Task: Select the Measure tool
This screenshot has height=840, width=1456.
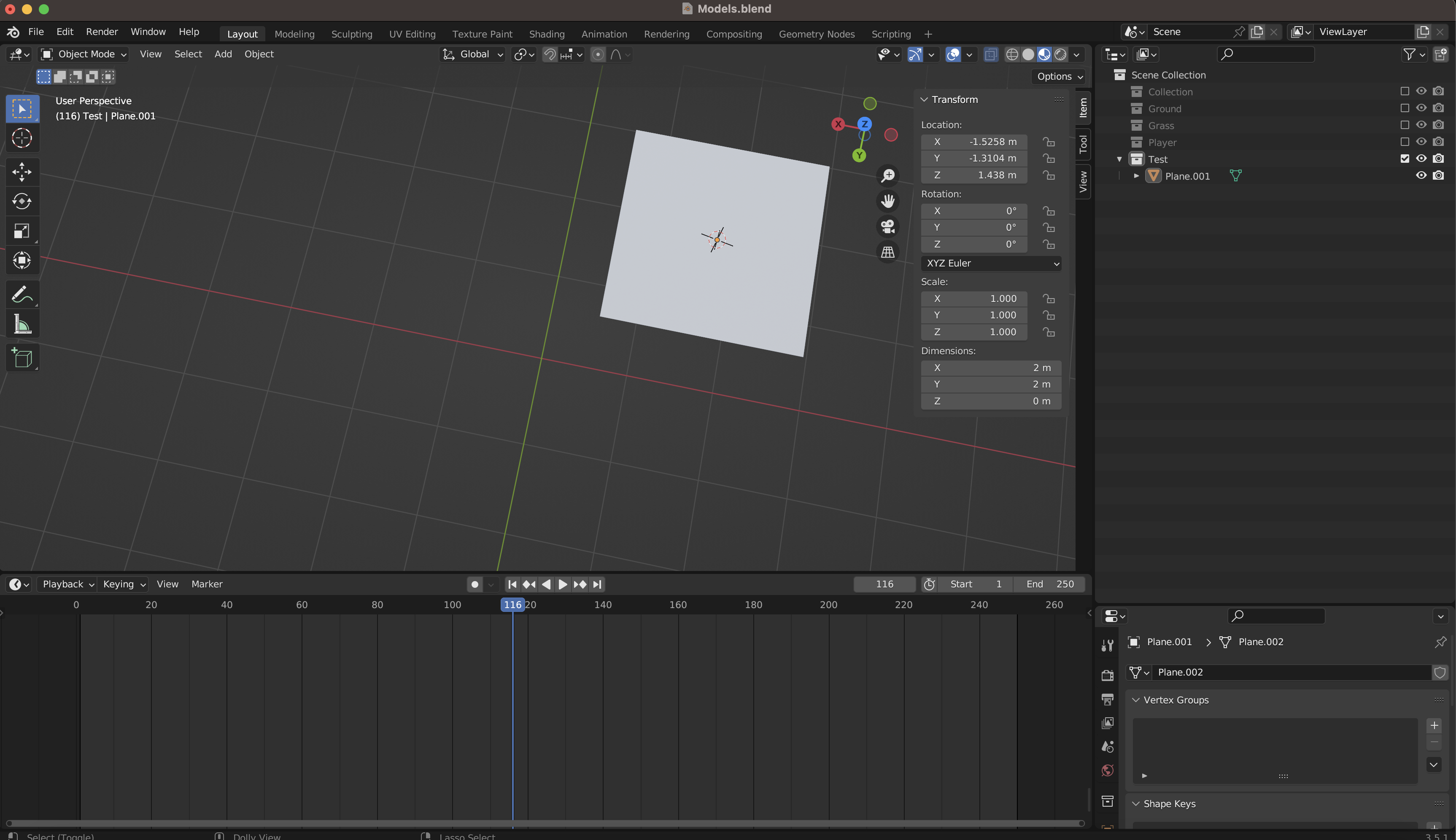Action: pyautogui.click(x=22, y=324)
